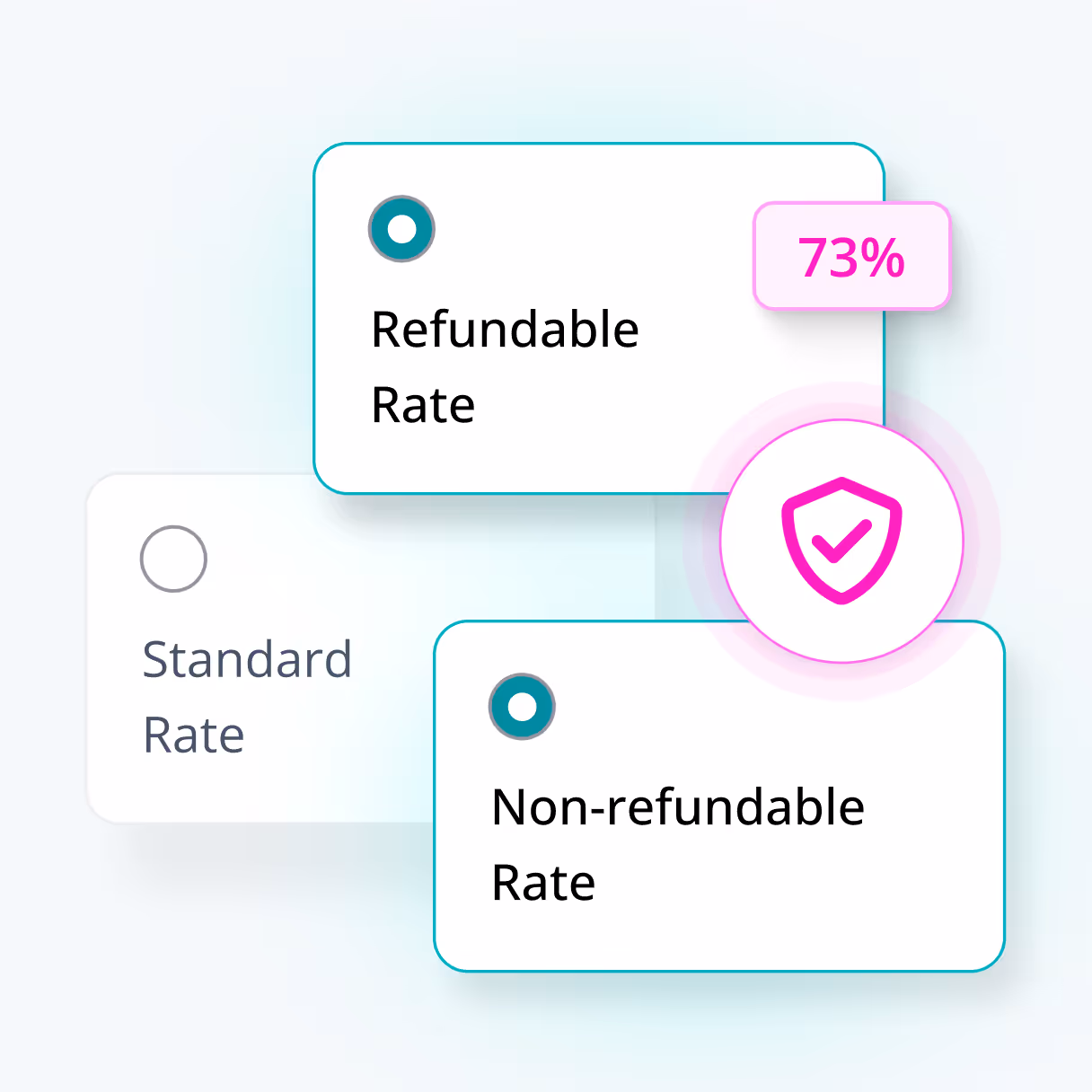This screenshot has height=1092, width=1092.
Task: Select the Refundable Rate radio button
Action: click(401, 228)
